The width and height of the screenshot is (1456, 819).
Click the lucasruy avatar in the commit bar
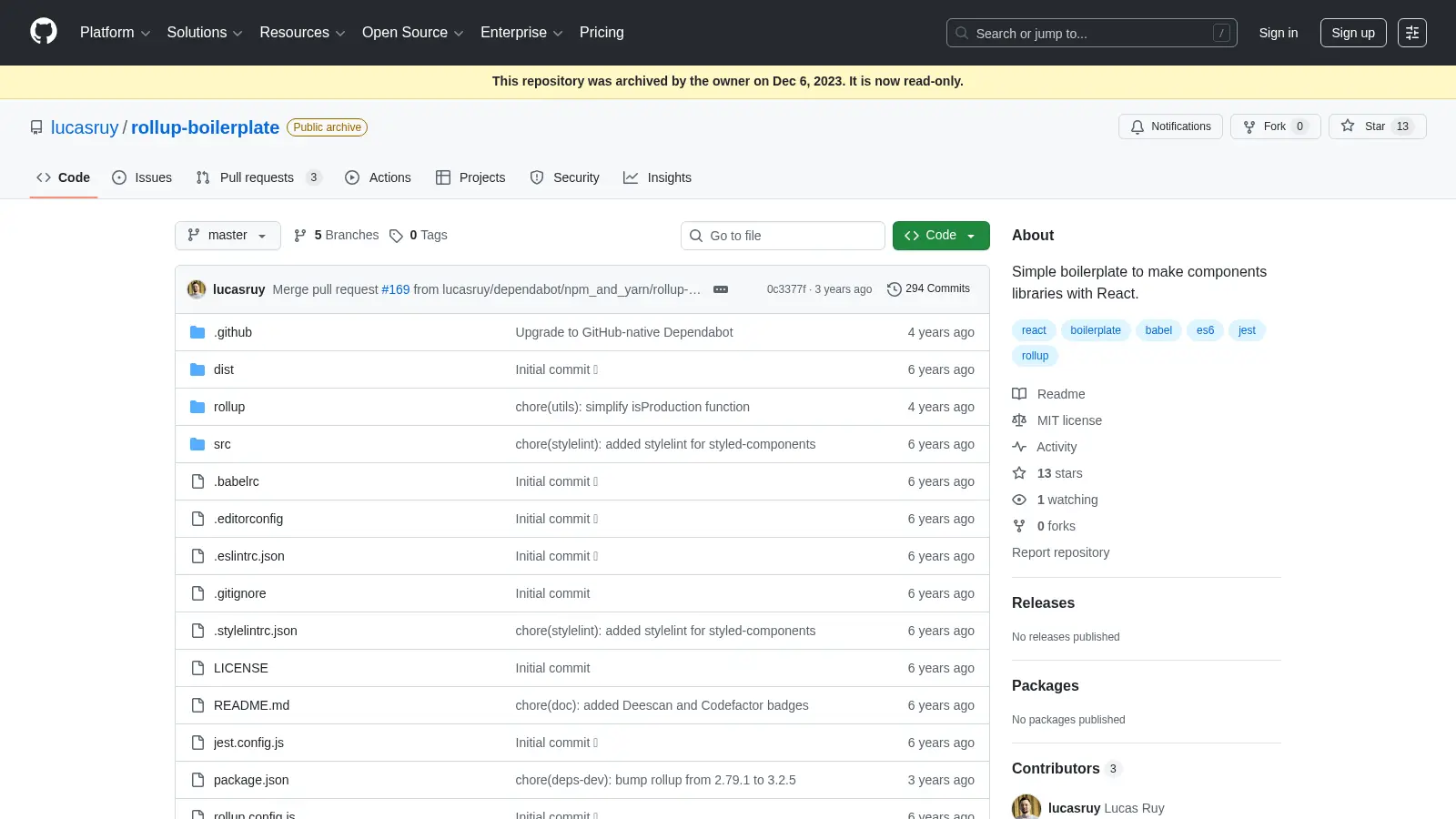197,289
